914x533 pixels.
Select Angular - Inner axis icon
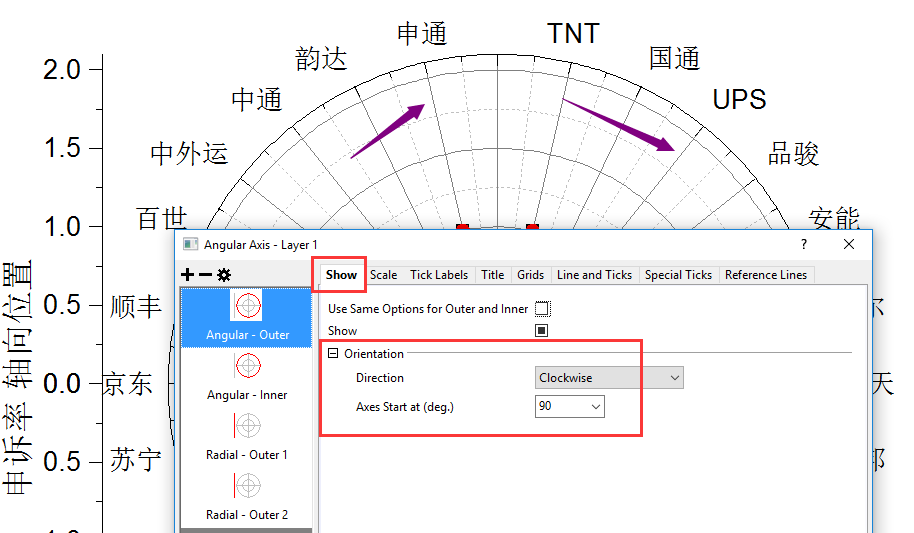tap(248, 366)
